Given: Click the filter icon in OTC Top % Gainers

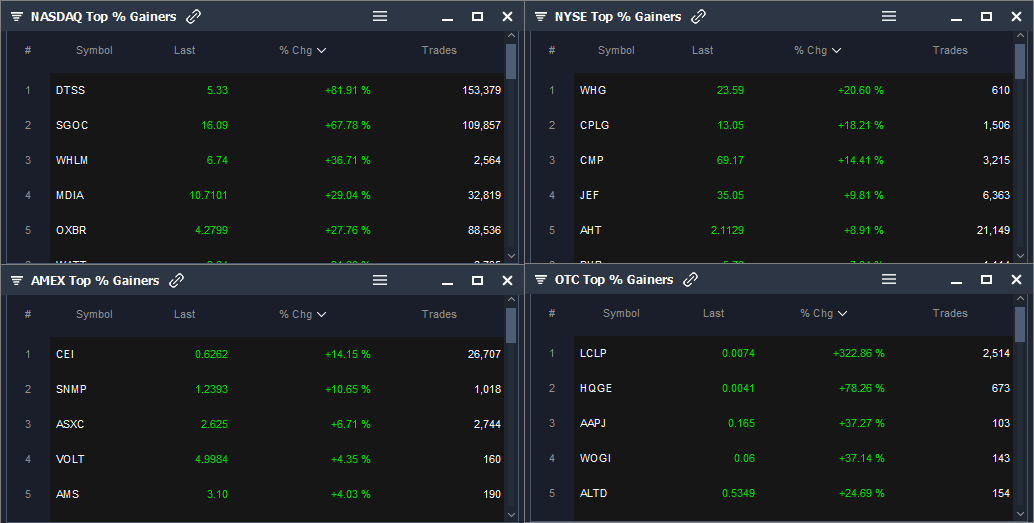Looking at the screenshot, I should point(541,279).
